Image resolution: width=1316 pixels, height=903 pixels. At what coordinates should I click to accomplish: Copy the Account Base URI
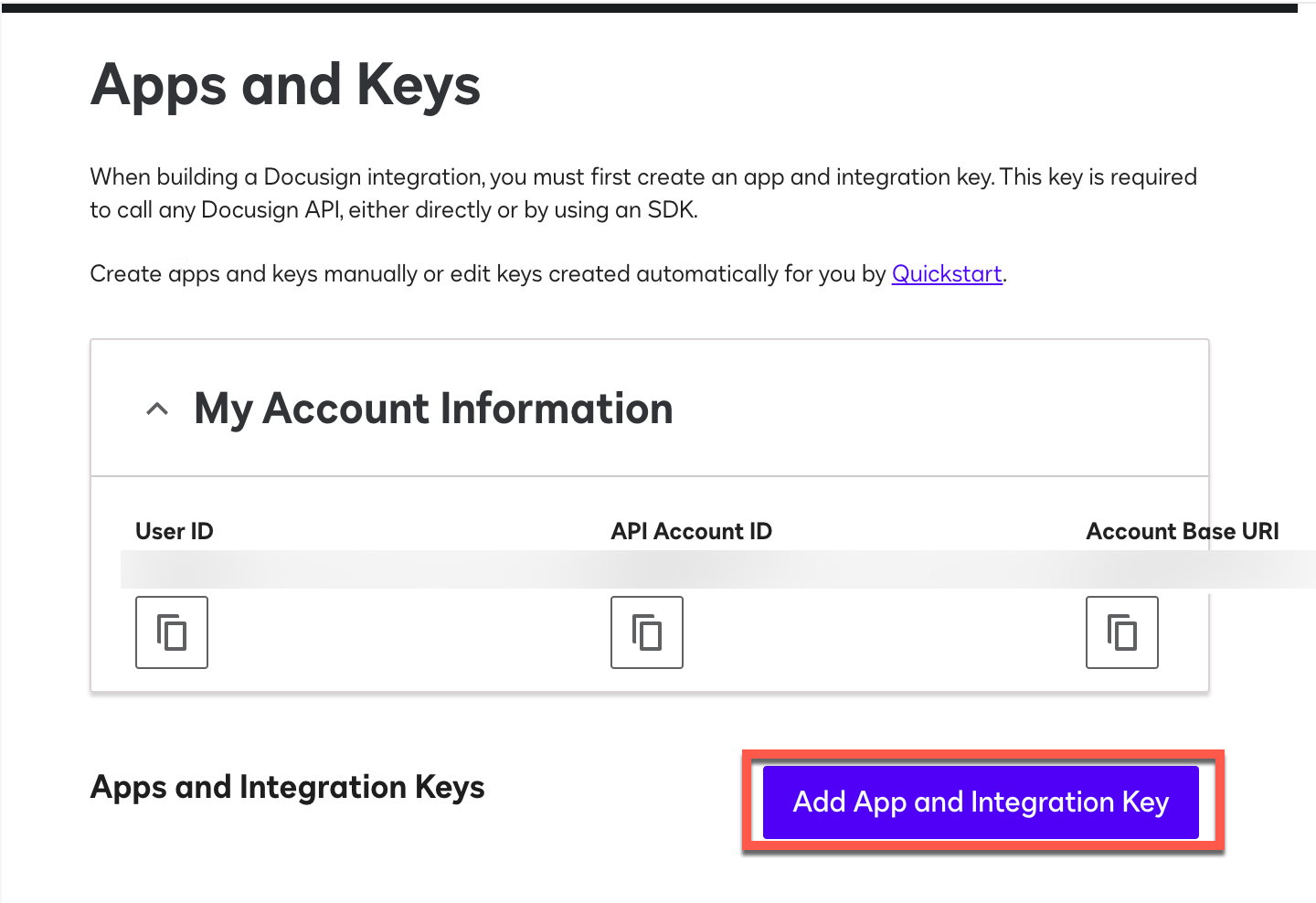click(1122, 632)
